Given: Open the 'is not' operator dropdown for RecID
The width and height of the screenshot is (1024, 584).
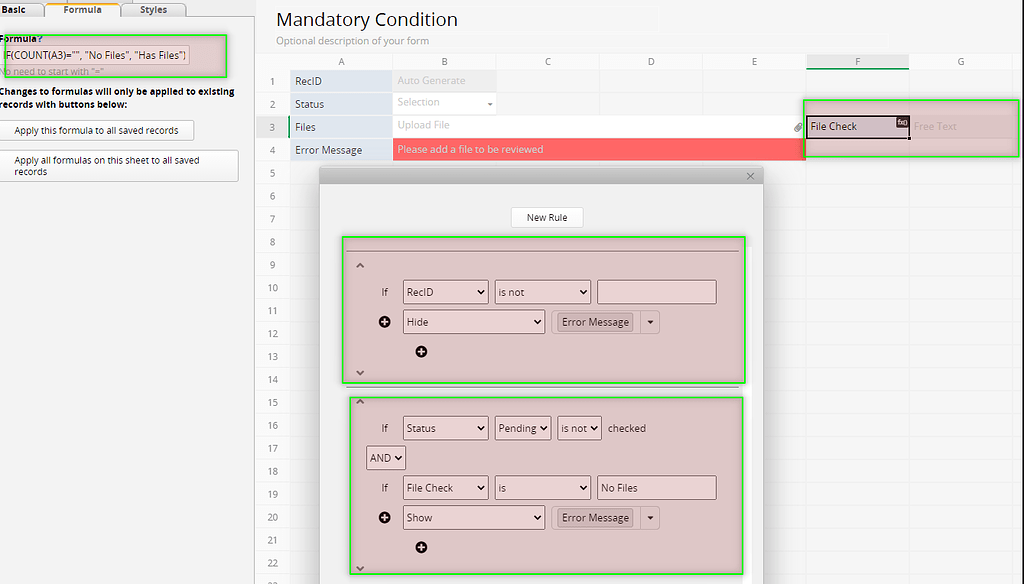Looking at the screenshot, I should (x=542, y=291).
